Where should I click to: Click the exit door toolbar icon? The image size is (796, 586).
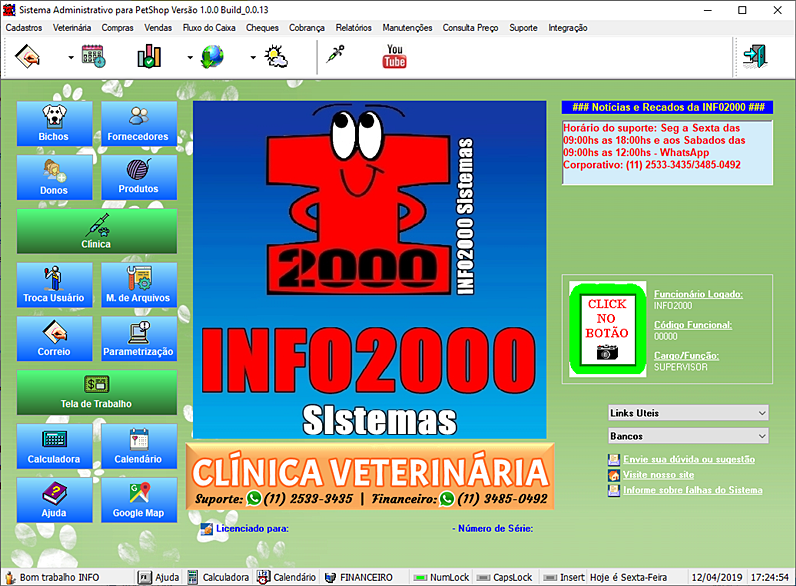pos(755,56)
